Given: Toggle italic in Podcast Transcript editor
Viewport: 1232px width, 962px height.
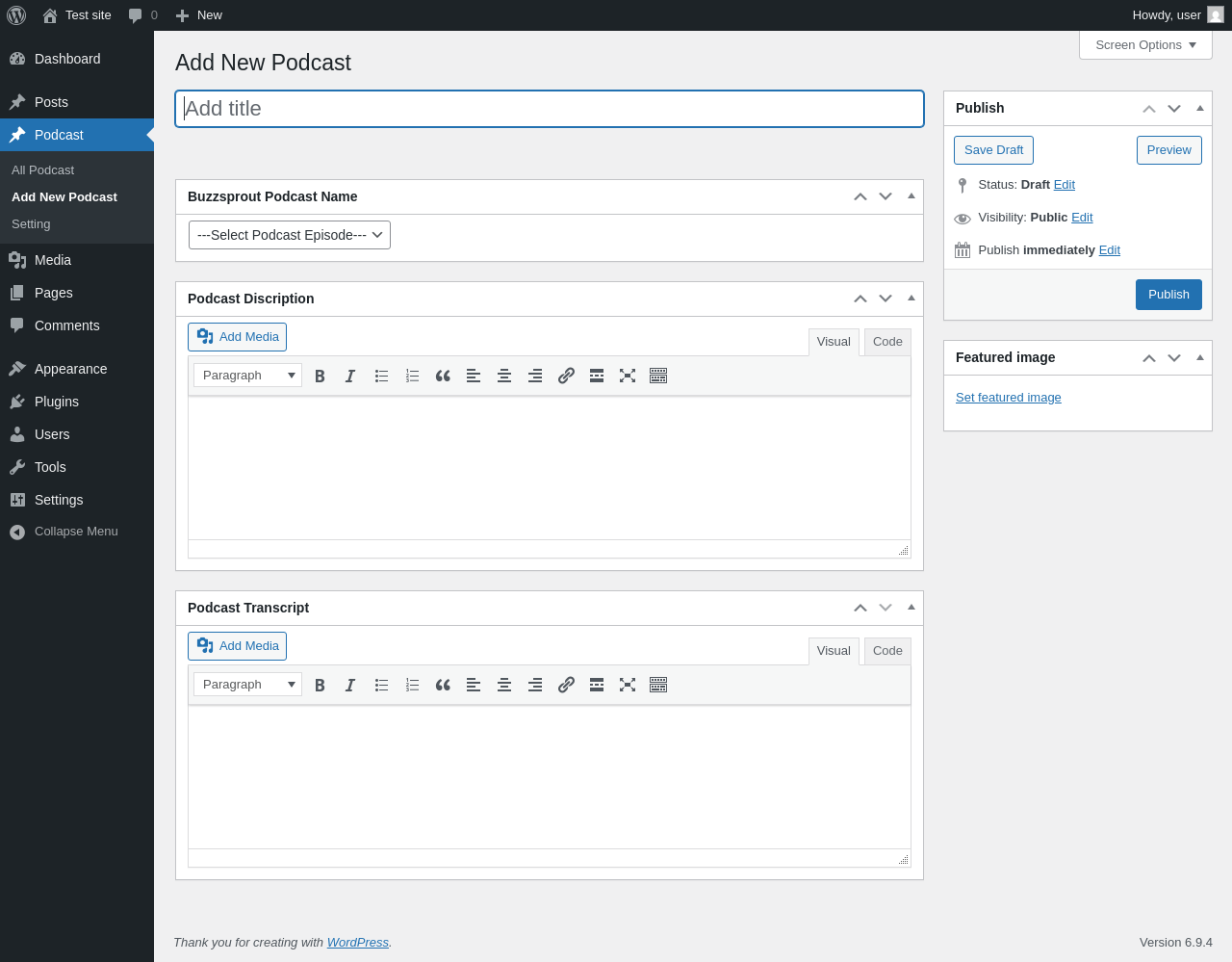Looking at the screenshot, I should pos(350,685).
